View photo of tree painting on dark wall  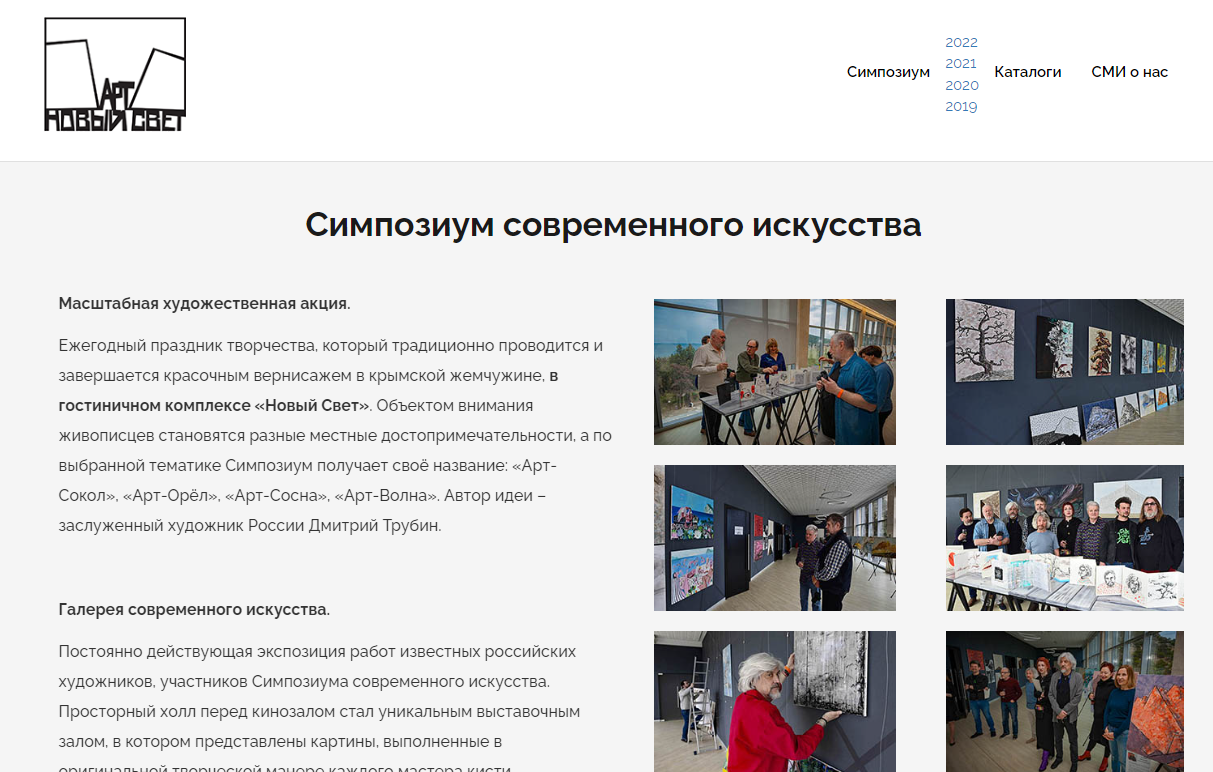click(x=1064, y=372)
